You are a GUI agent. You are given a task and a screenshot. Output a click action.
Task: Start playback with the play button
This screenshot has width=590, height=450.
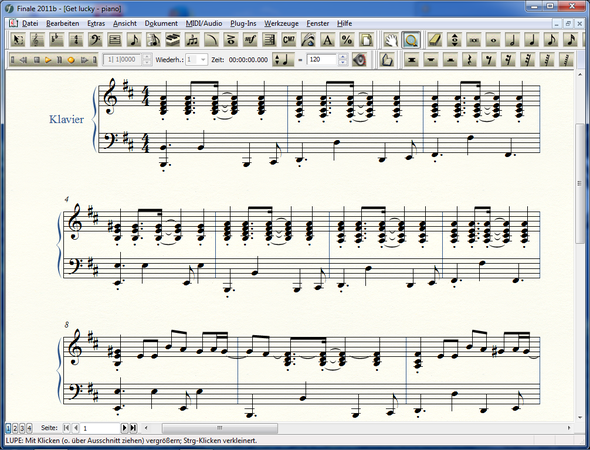click(x=48, y=60)
